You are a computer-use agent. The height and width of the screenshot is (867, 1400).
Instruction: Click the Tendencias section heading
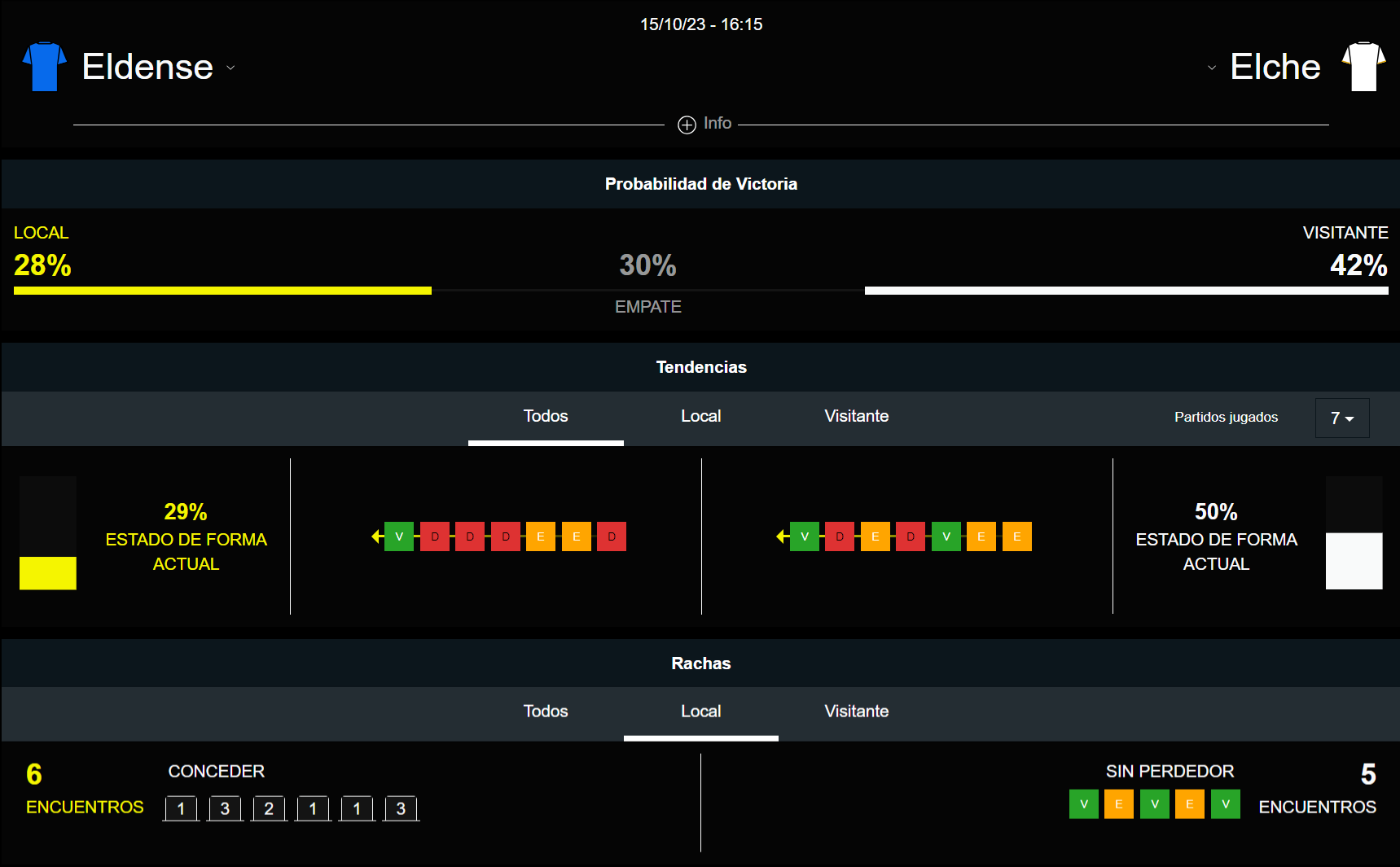[701, 367]
